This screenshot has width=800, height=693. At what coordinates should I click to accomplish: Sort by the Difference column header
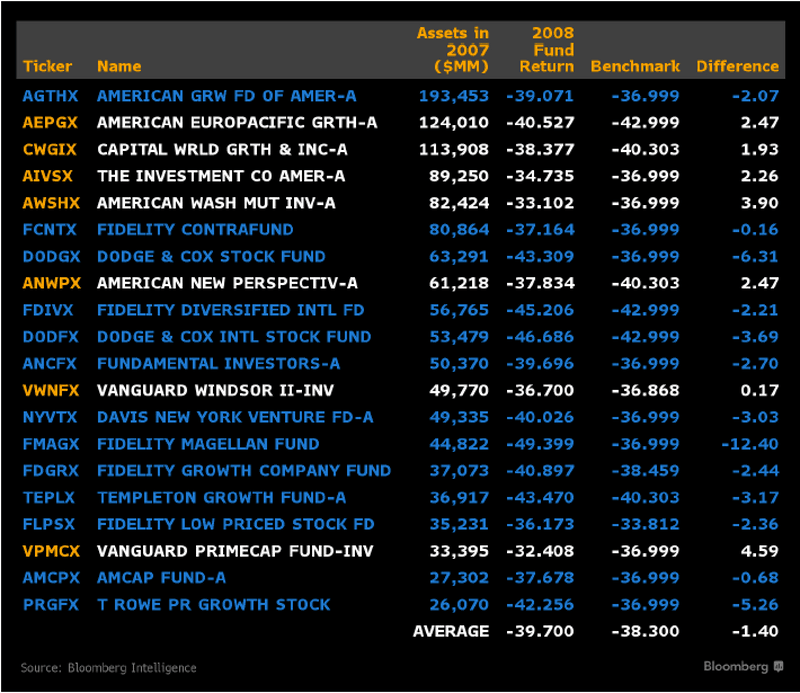pos(738,67)
